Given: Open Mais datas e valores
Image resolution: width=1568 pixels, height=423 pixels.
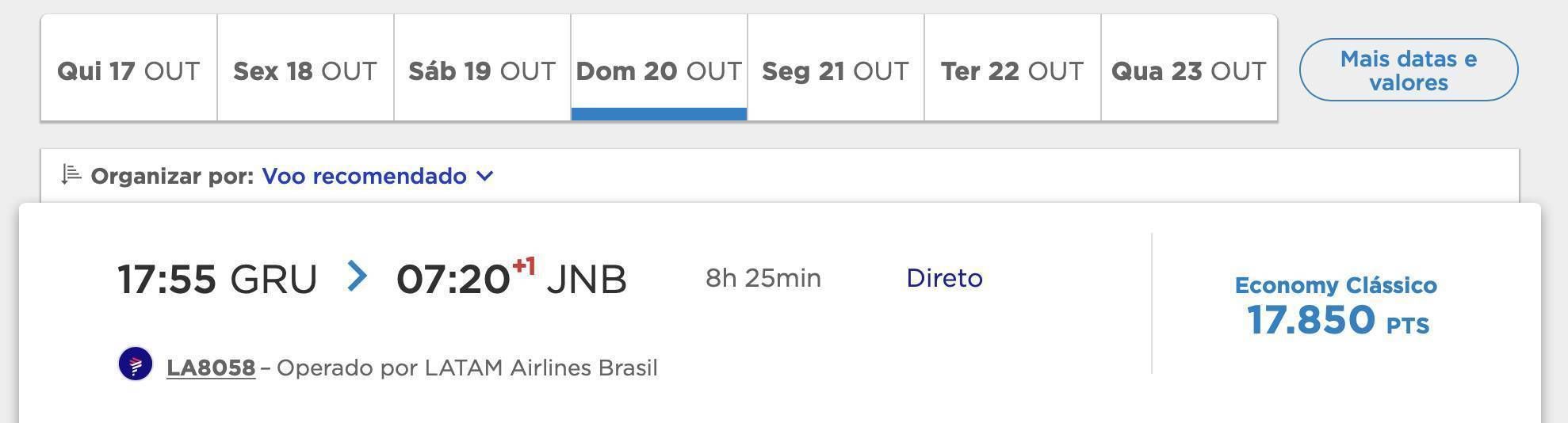Looking at the screenshot, I should point(1409,70).
